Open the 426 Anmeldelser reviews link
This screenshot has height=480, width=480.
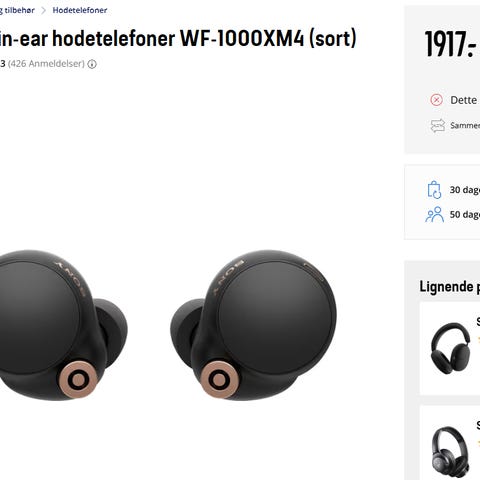pyautogui.click(x=46, y=64)
